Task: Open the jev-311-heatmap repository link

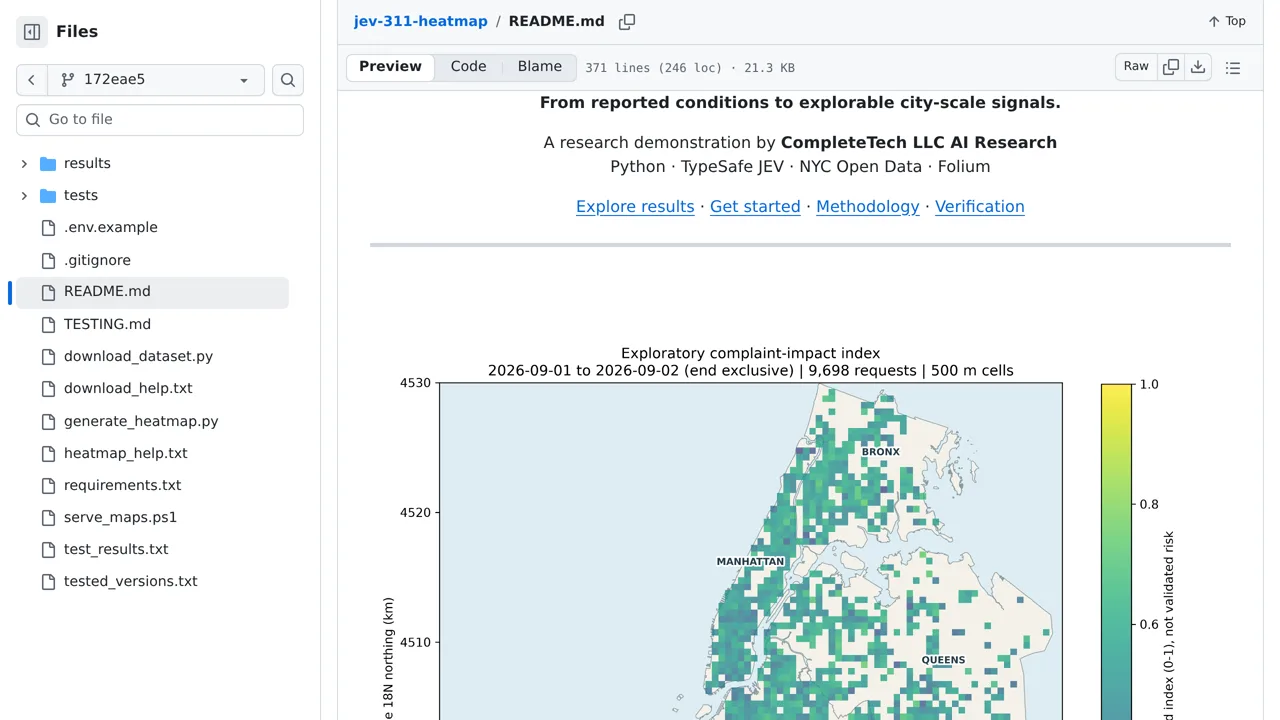Action: point(420,21)
